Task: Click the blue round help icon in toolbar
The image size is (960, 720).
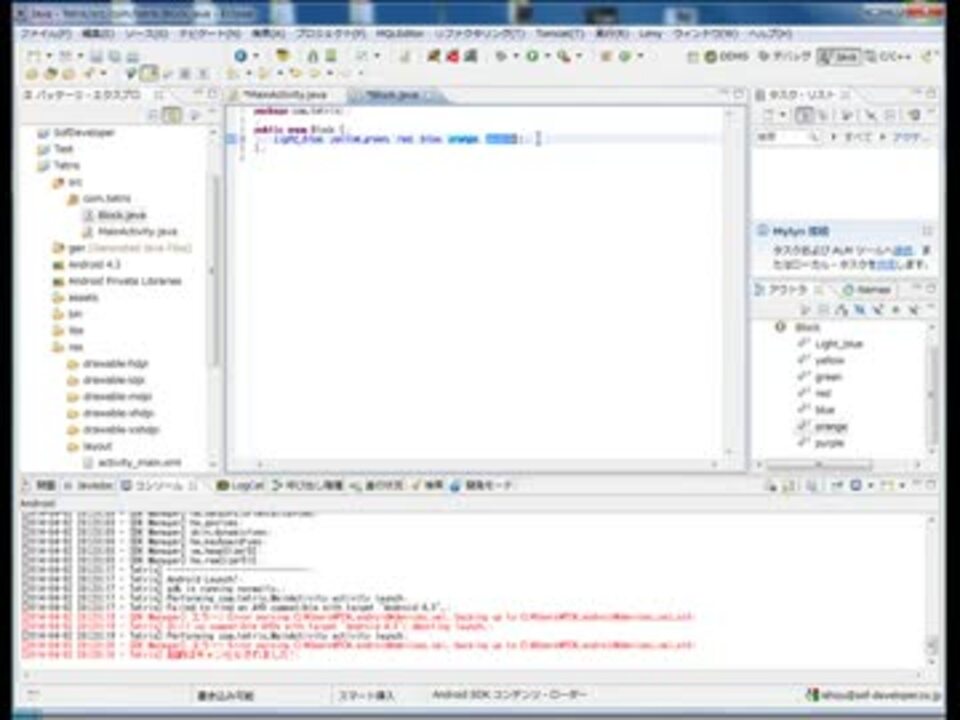Action: [x=241, y=56]
